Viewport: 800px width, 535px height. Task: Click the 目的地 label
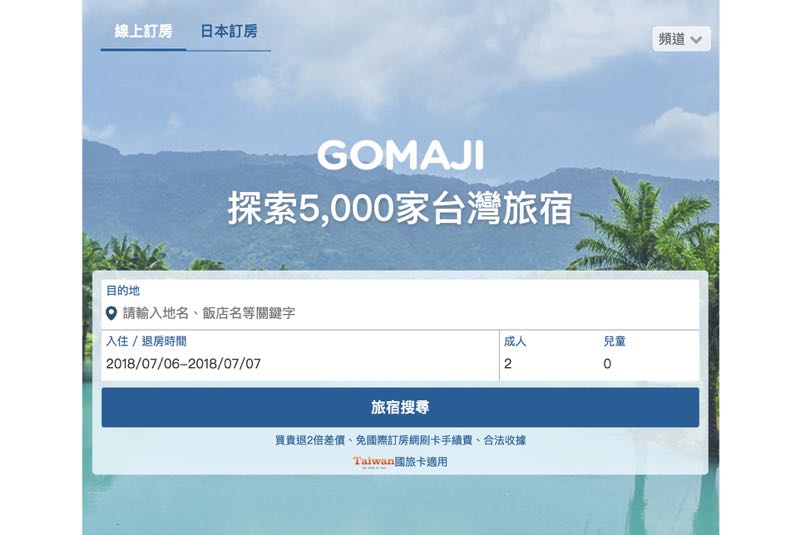122,291
